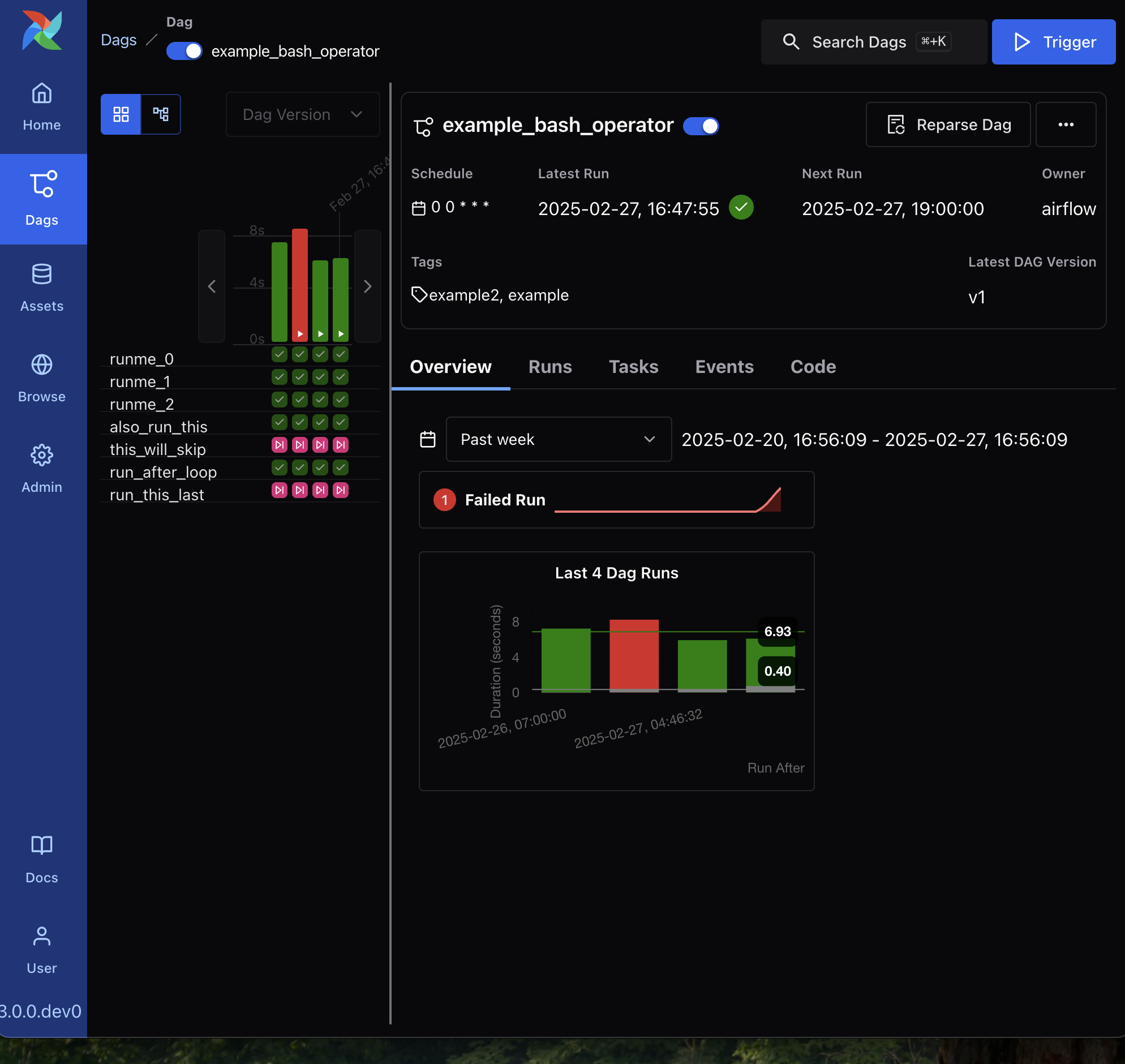Click the Airflow pinwheel logo
The height and width of the screenshot is (1064, 1125).
coord(42,31)
